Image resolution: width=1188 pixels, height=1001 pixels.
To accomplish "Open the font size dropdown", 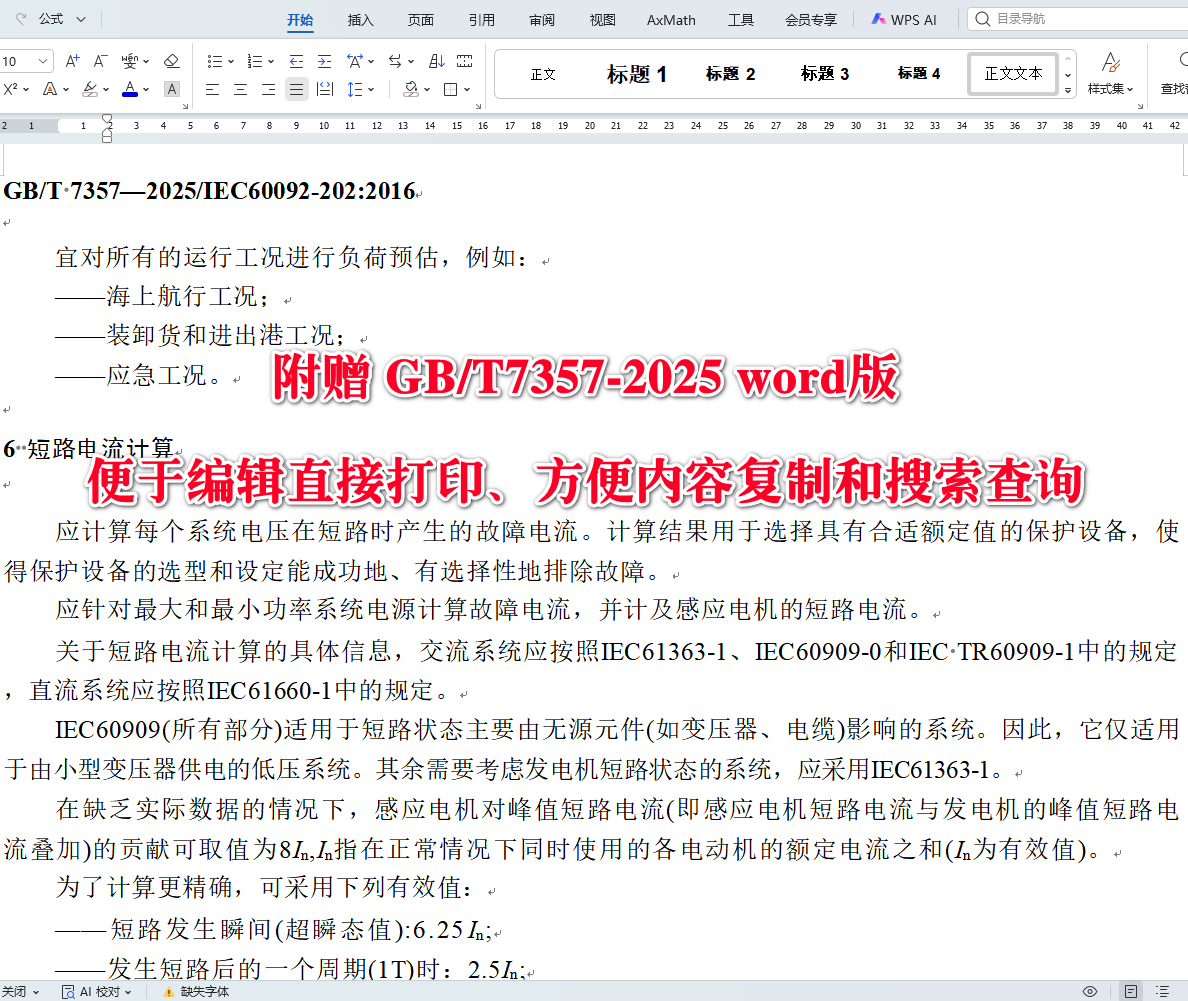I will pos(40,60).
